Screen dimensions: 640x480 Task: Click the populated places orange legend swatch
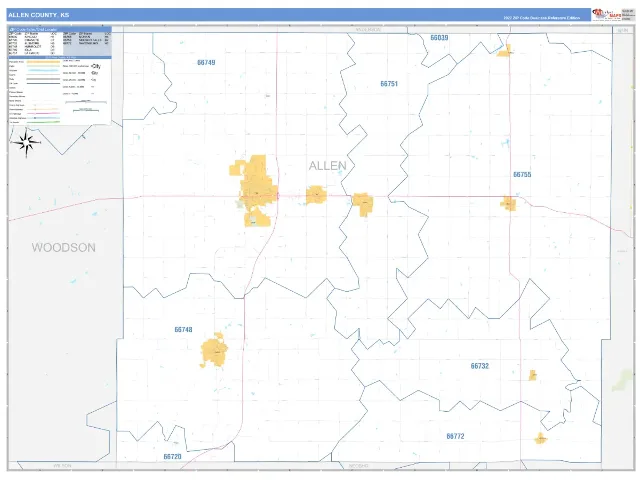43,62
